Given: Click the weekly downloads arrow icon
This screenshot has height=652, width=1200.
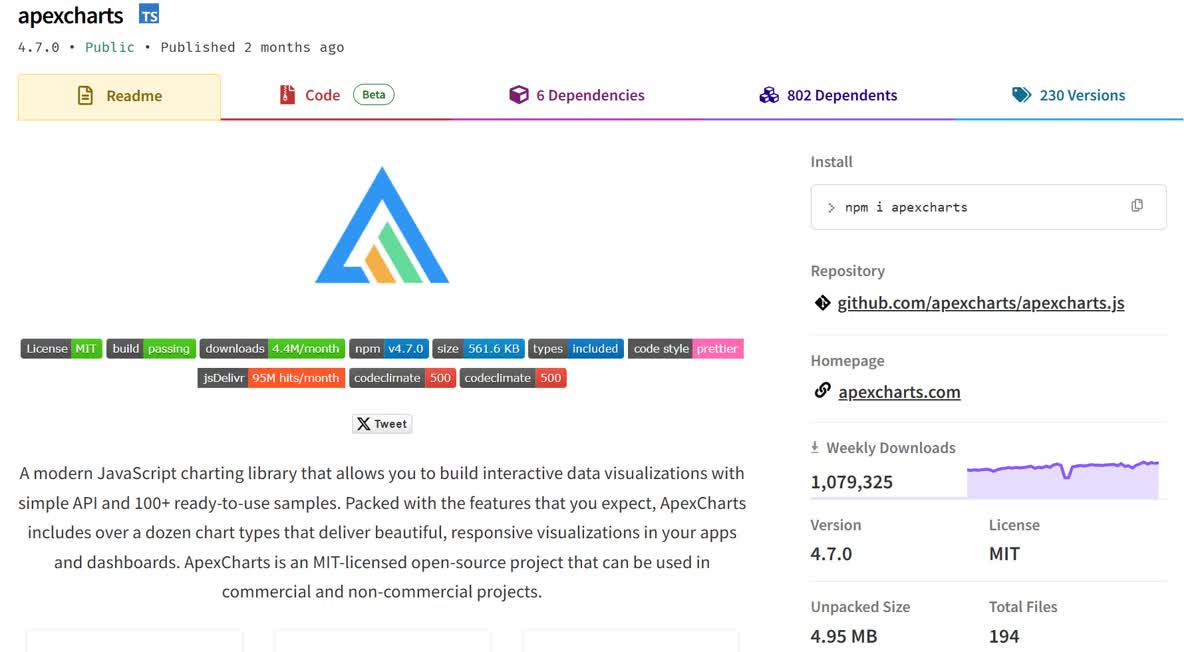Looking at the screenshot, I should click(x=815, y=447).
